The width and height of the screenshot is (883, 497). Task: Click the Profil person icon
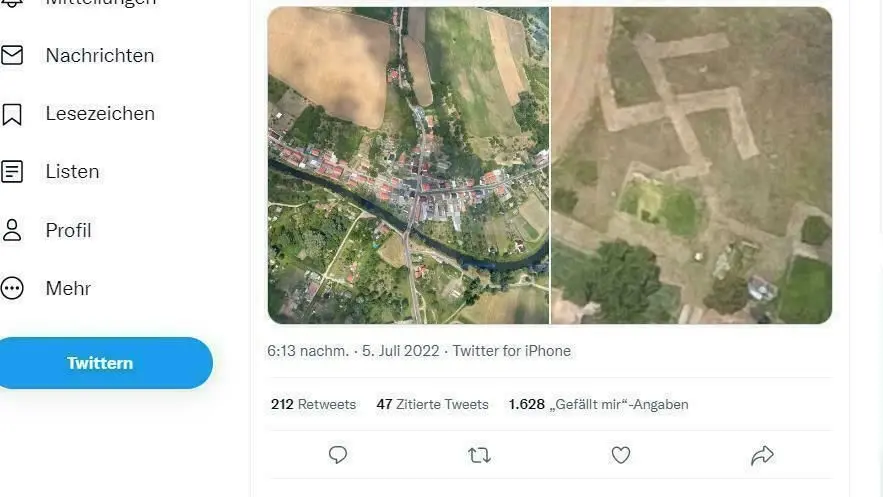click(12, 230)
